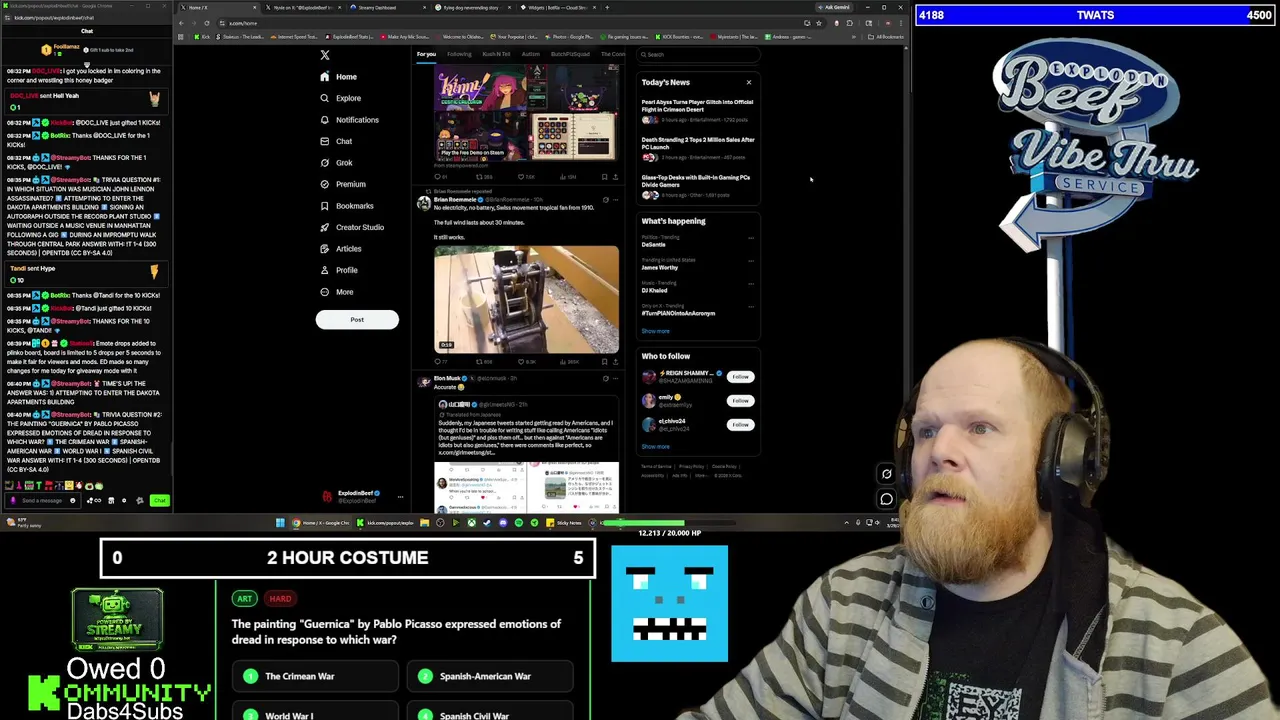Open more options on Elon Musk's post

click(615, 378)
